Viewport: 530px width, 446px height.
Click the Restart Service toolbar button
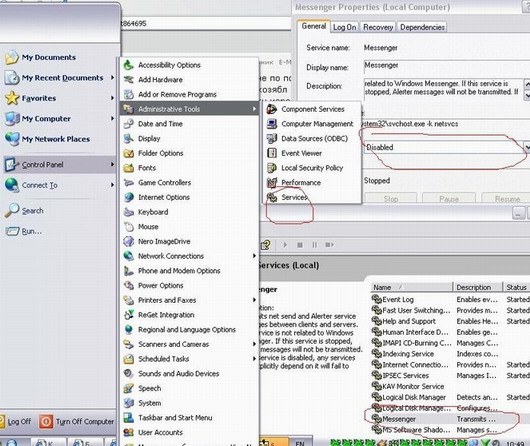(x=329, y=245)
